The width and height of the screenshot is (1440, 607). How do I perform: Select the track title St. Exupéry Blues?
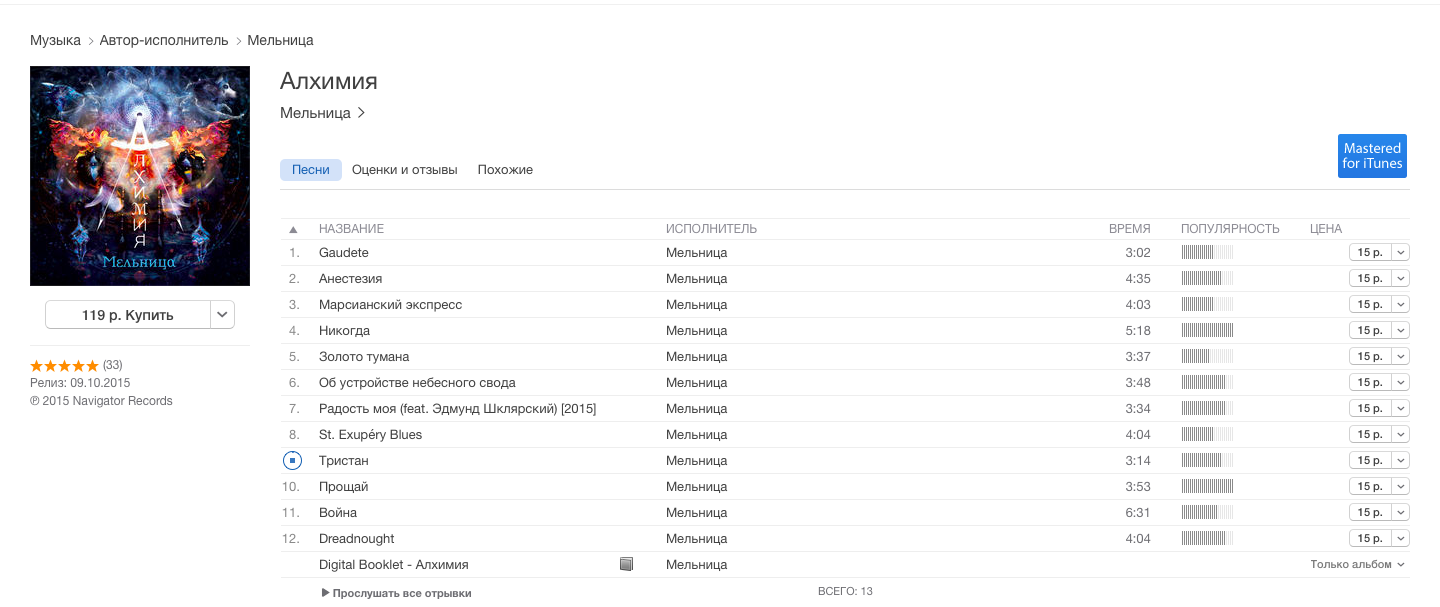(x=370, y=434)
